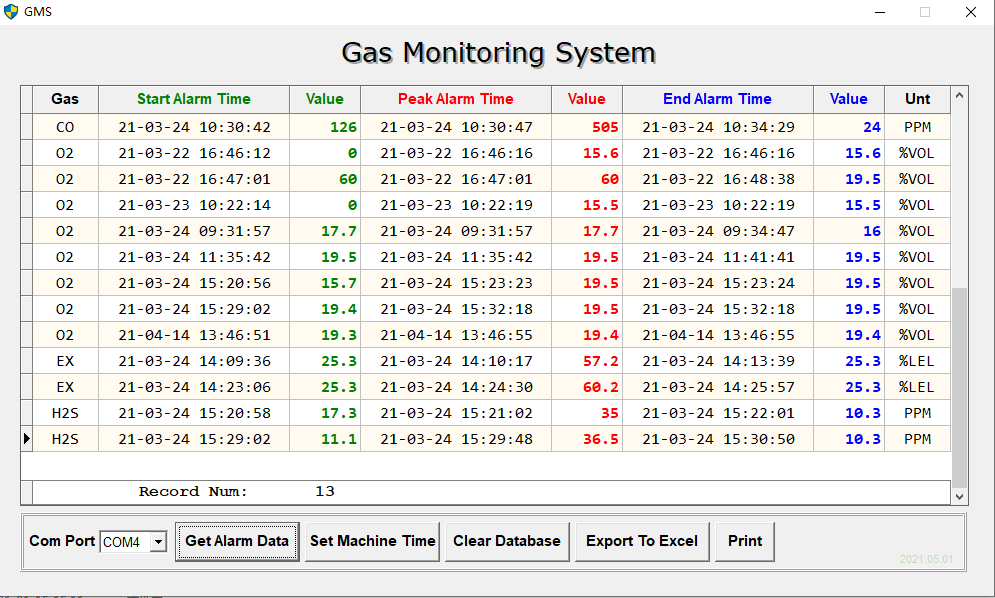Click the Gas column header
This screenshot has width=995, height=598.
[65, 99]
